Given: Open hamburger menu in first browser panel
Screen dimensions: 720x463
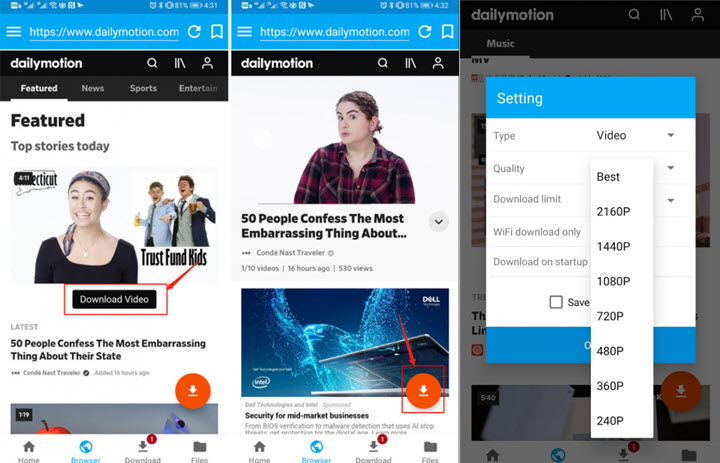Looking at the screenshot, I should pyautogui.click(x=14, y=32).
